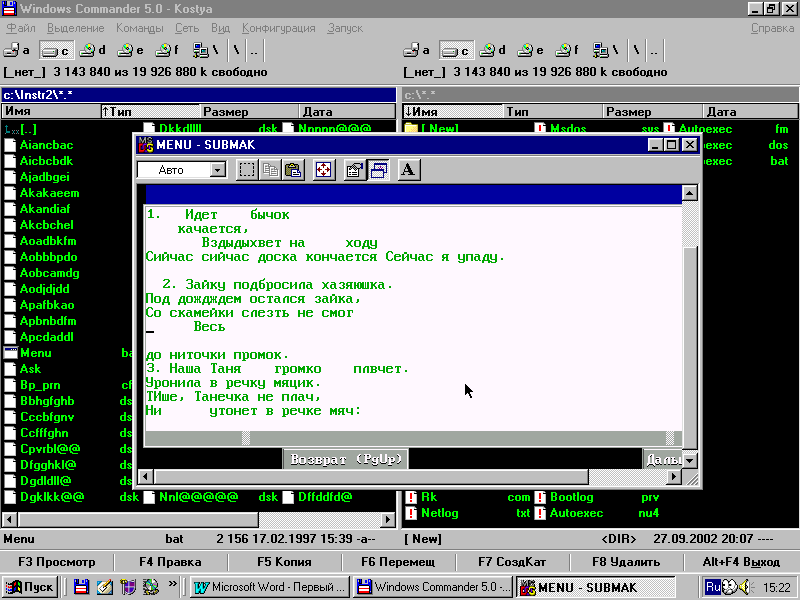800x600 pixels.
Task: Select drive c in right panel
Action: [x=456, y=50]
